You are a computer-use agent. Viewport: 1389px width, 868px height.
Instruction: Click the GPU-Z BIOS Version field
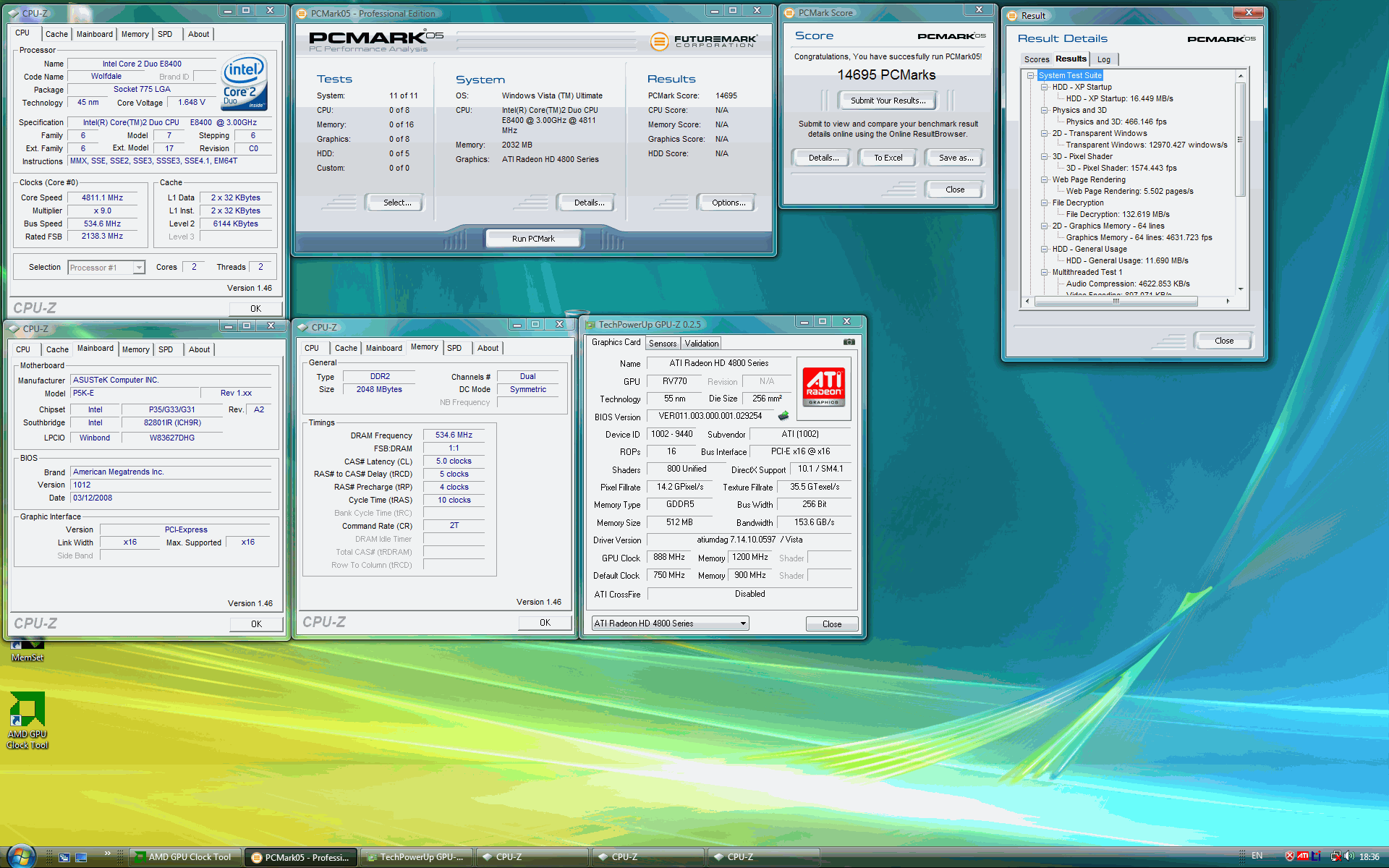point(710,416)
